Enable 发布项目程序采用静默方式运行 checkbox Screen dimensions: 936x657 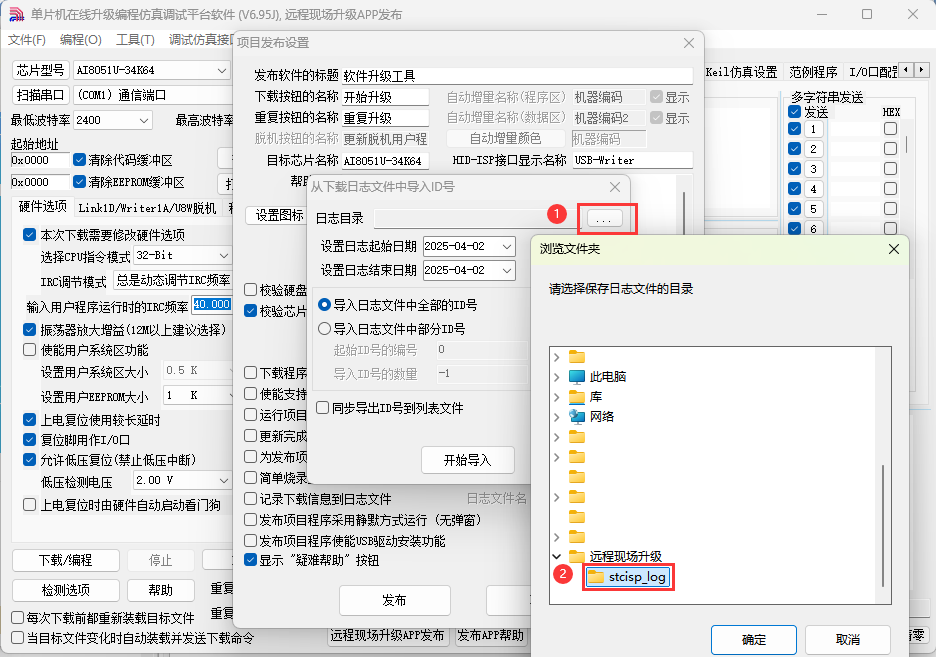(x=251, y=520)
